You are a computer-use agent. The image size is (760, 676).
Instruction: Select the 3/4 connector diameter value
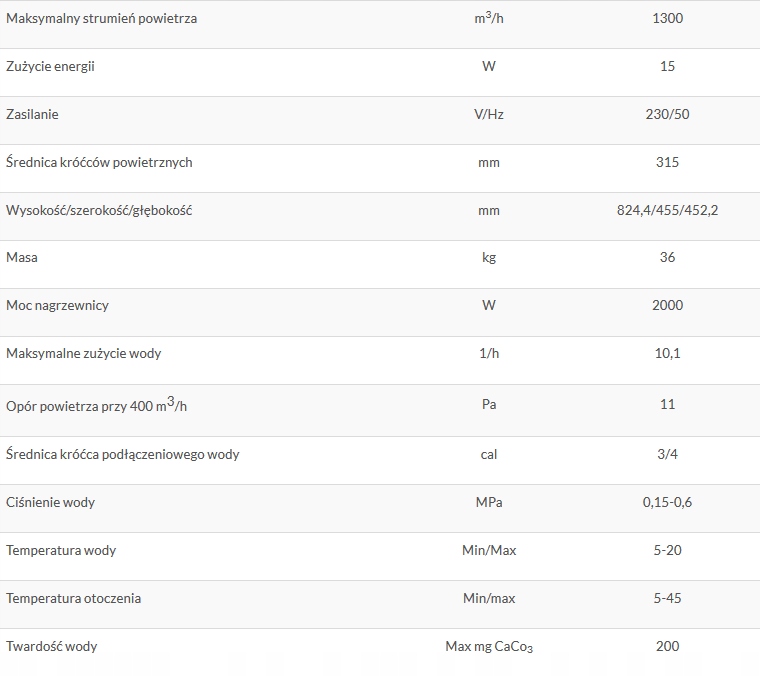[x=667, y=454]
